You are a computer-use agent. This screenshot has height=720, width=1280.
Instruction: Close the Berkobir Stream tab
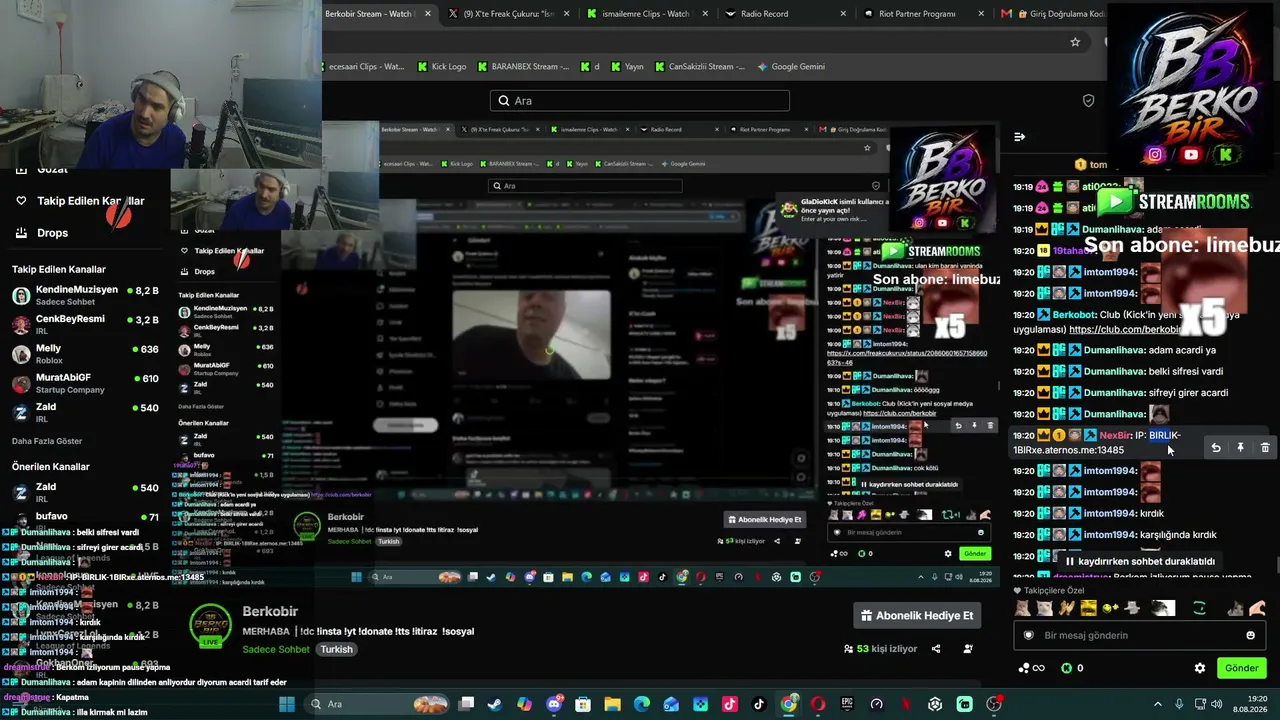(x=428, y=14)
